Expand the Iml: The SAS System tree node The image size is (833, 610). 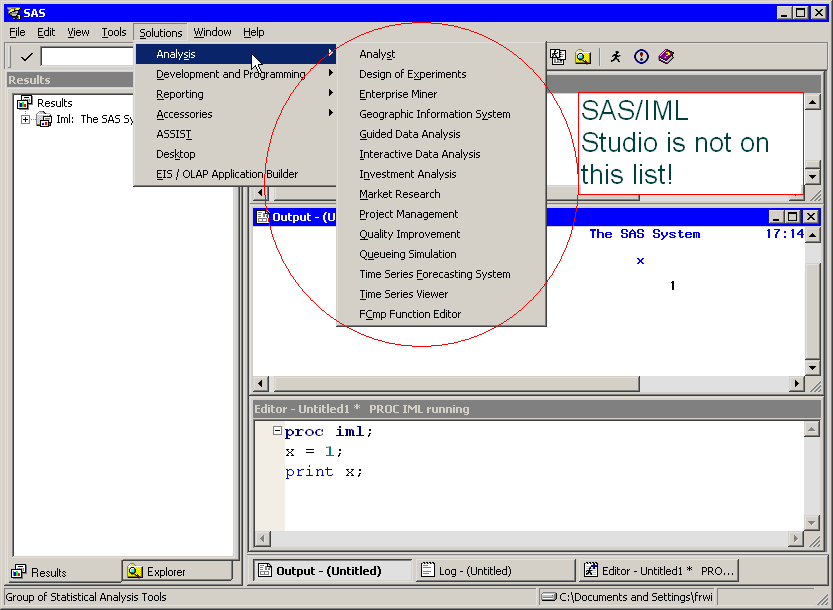click(x=25, y=119)
